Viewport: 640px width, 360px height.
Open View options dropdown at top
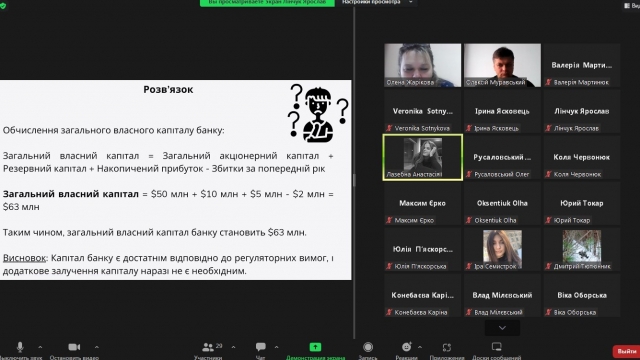tap(378, 2)
